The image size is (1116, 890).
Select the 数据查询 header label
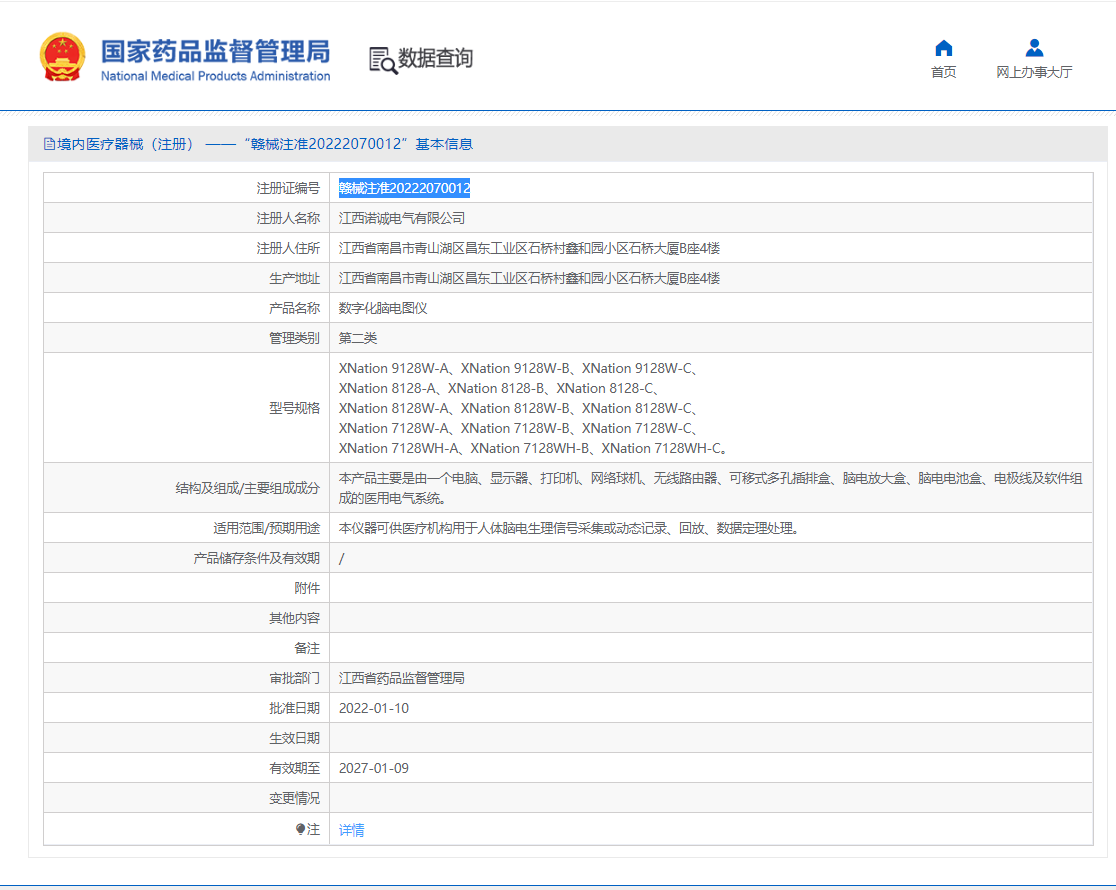(x=435, y=59)
